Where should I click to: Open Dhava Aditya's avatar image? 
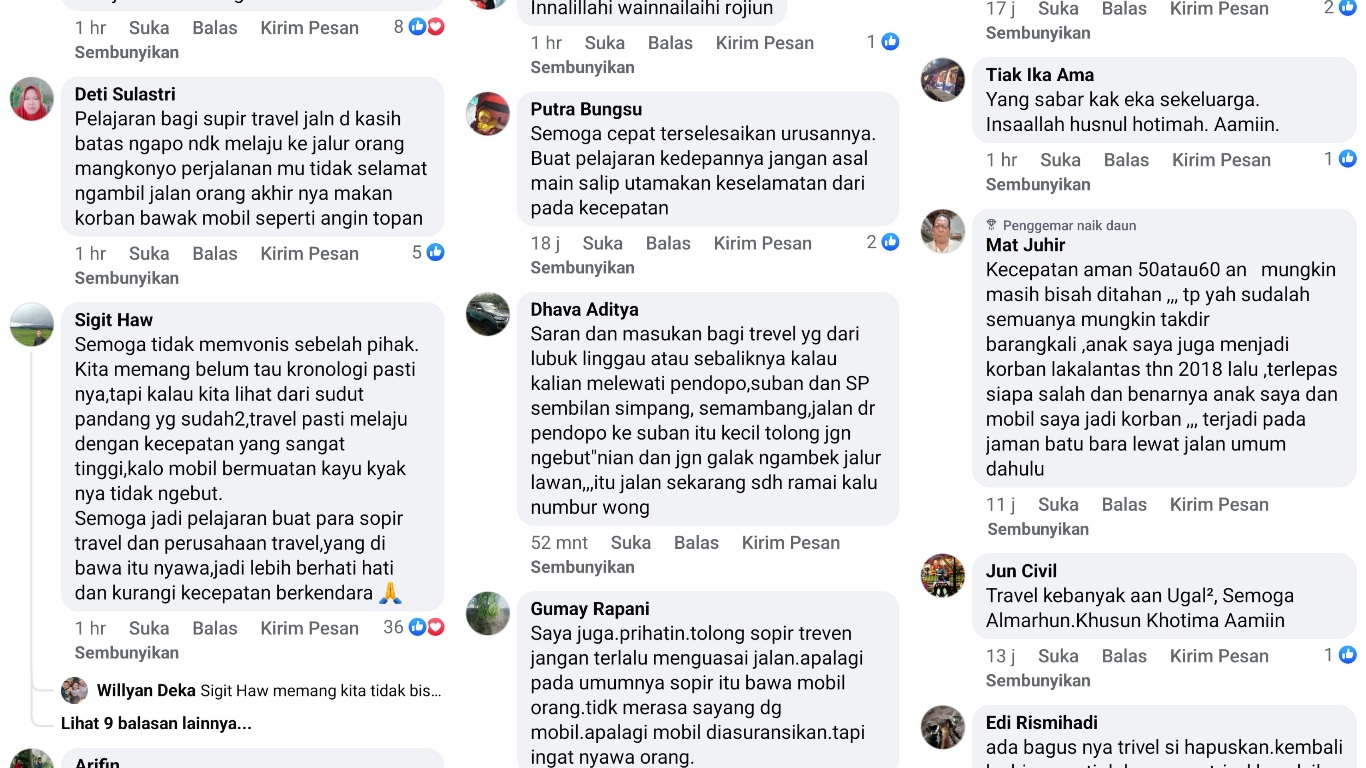click(x=488, y=314)
